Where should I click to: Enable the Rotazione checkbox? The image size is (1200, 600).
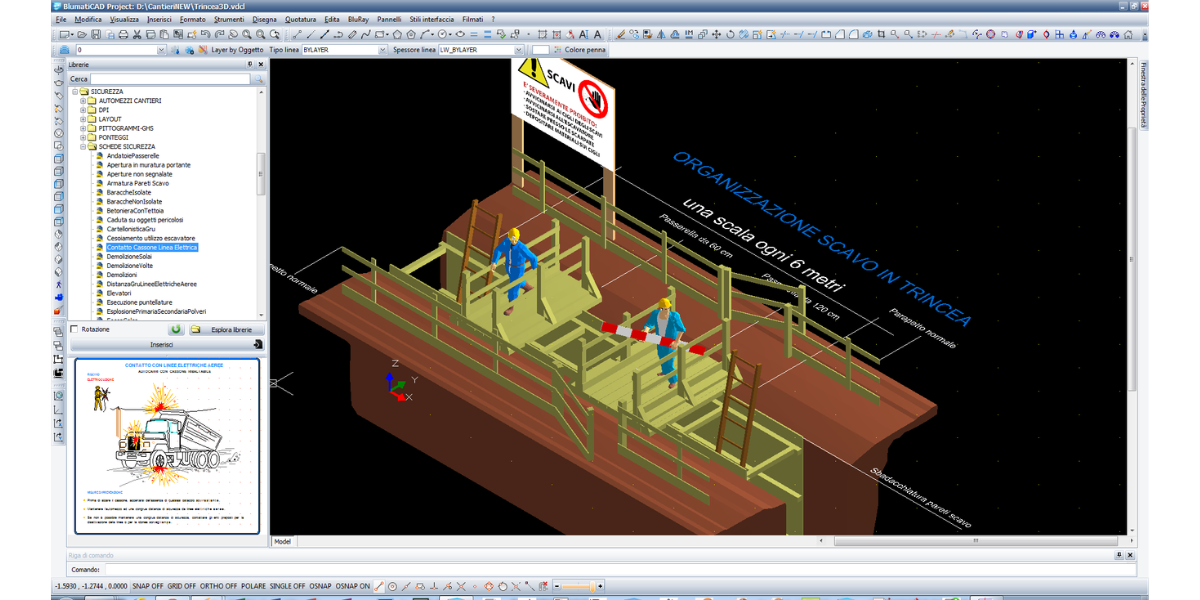[x=75, y=329]
